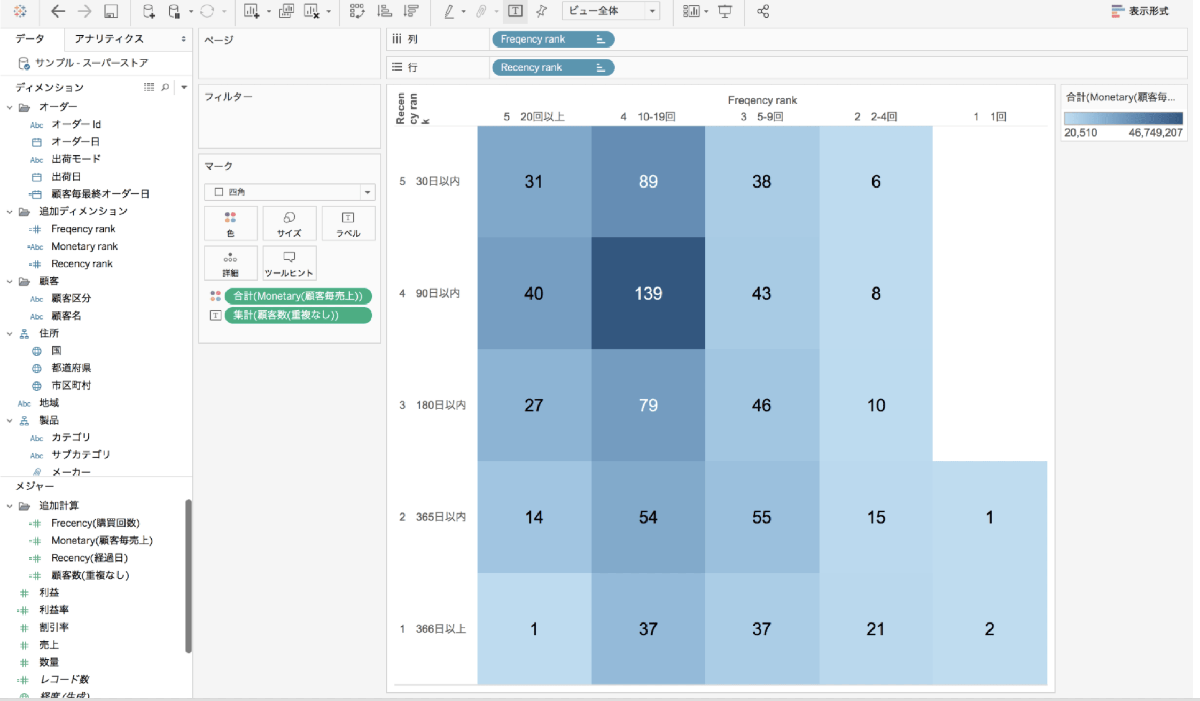Image resolution: width=1200 pixels, height=701 pixels.
Task: Click the Share icon in toolbar
Action: tap(764, 12)
